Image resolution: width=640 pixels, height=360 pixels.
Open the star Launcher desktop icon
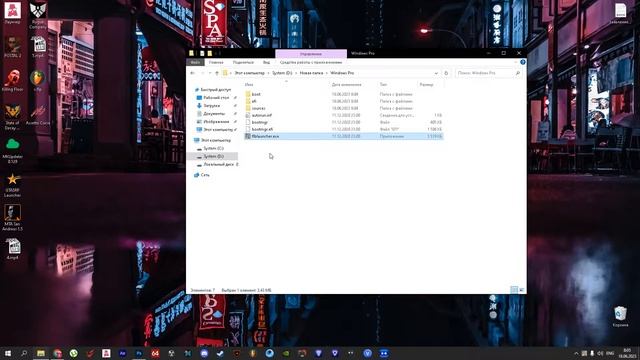[x=12, y=184]
